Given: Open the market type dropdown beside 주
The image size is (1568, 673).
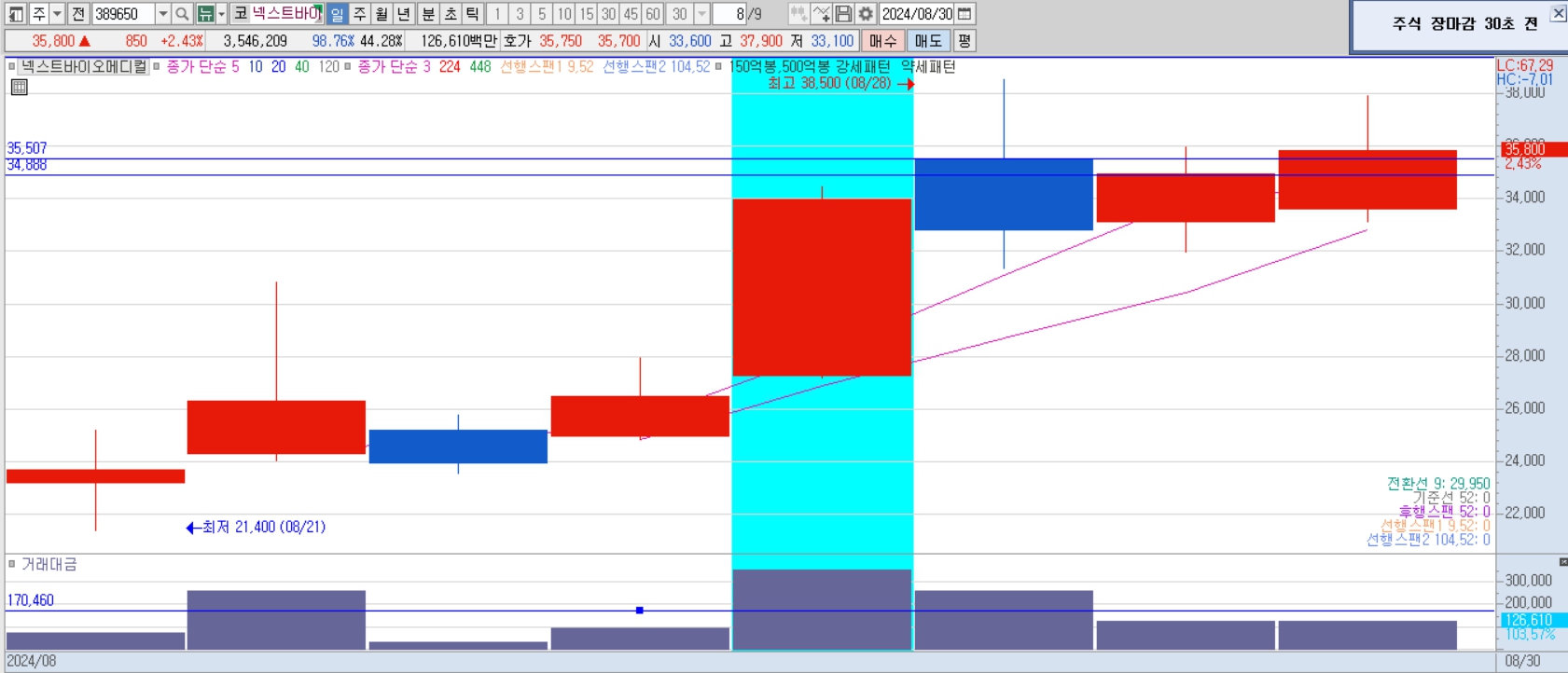Looking at the screenshot, I should (58, 14).
